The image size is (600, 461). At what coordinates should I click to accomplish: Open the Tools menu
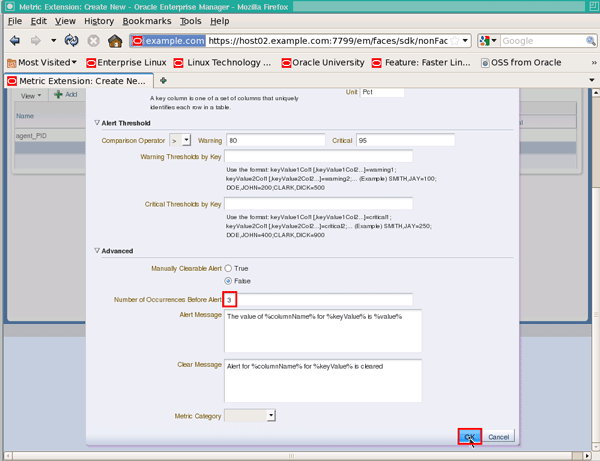(x=191, y=21)
